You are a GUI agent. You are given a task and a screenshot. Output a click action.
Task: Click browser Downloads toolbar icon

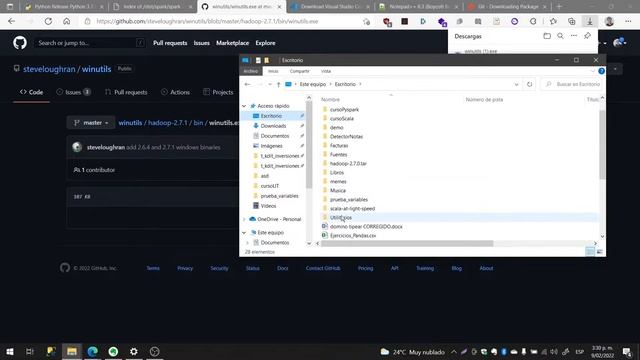[x=590, y=21]
